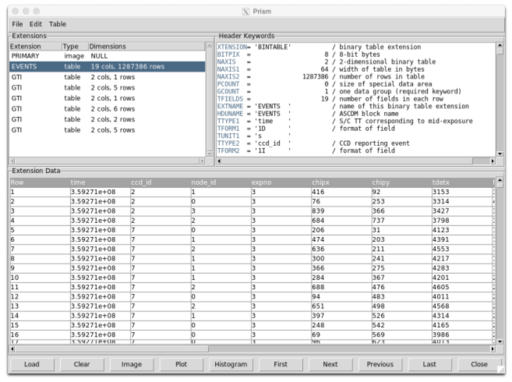512x382 pixels.
Task: Click chipx cell 651 in row 13
Action: tap(341, 306)
